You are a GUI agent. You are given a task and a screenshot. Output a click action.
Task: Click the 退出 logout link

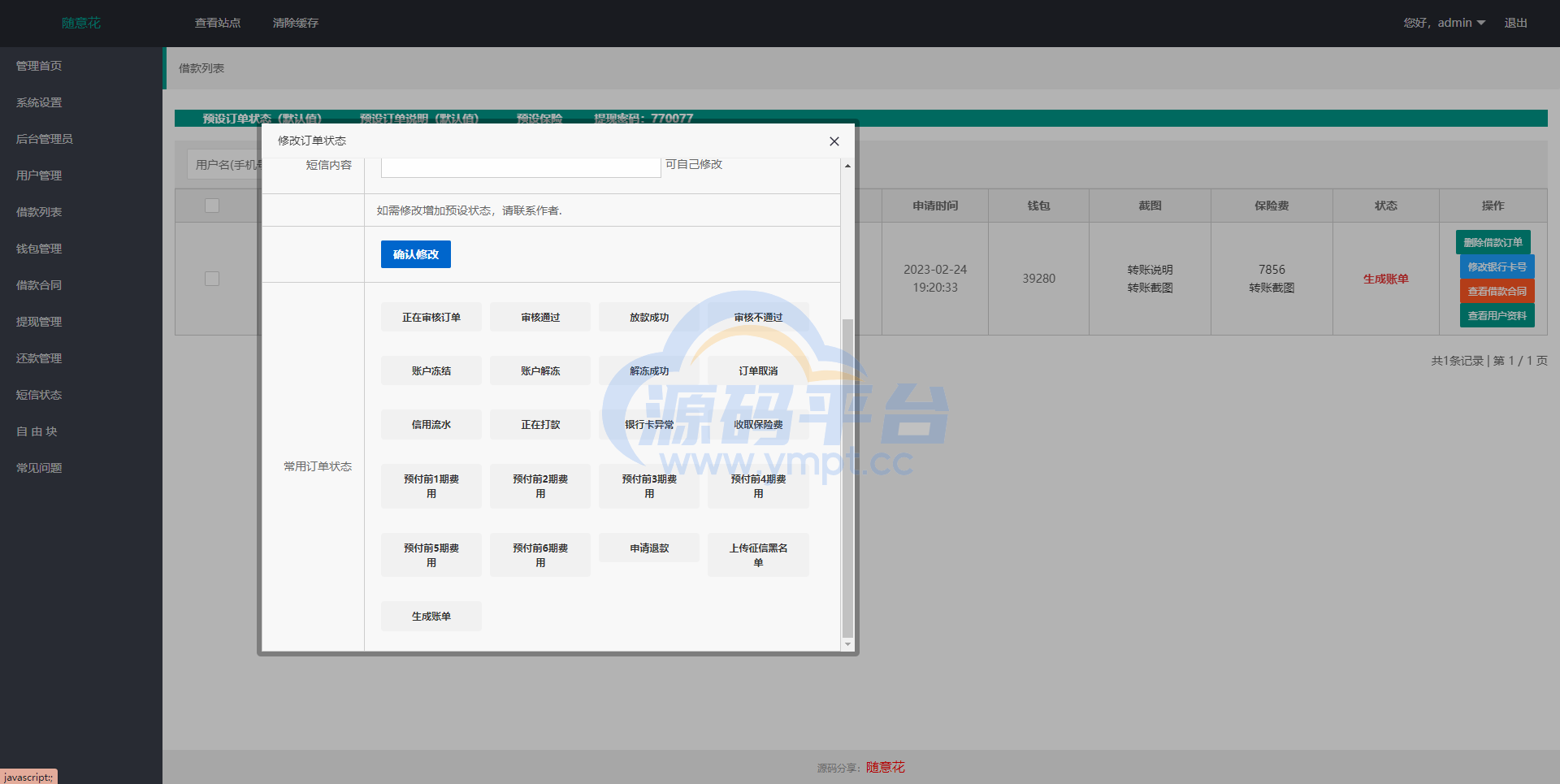tap(1515, 23)
